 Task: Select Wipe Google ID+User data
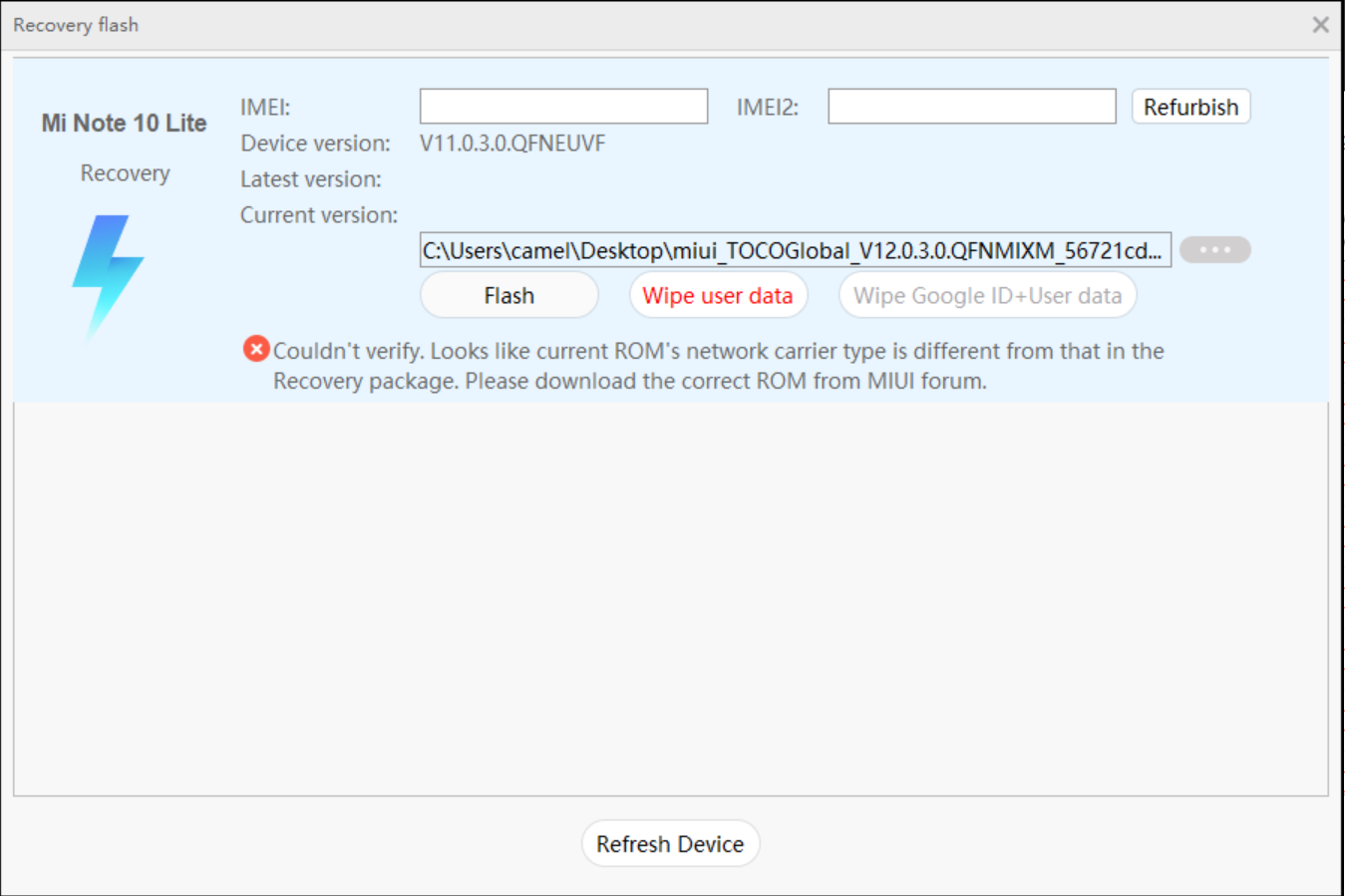coord(987,296)
